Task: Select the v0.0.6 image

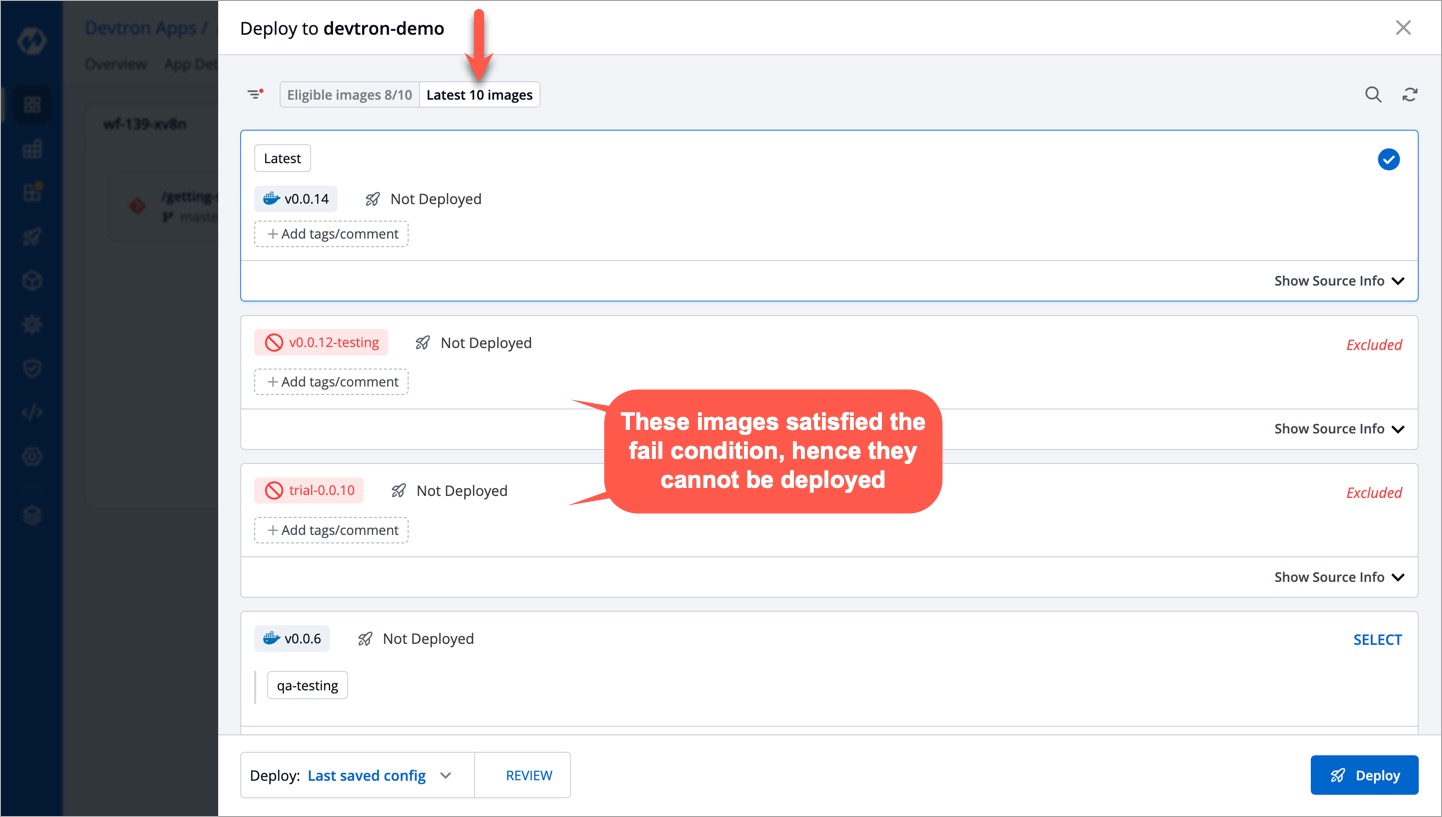Action: (x=1377, y=640)
